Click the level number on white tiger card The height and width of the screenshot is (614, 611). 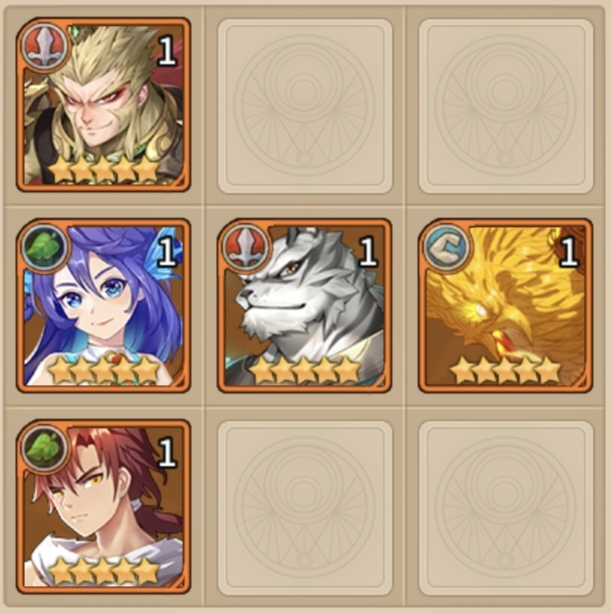click(x=368, y=252)
